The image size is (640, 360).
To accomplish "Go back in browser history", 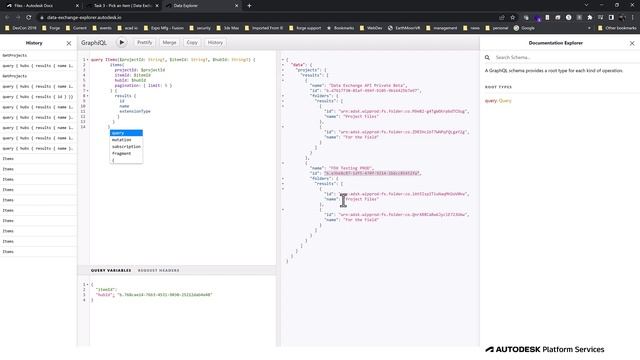I will coord(7,18).
